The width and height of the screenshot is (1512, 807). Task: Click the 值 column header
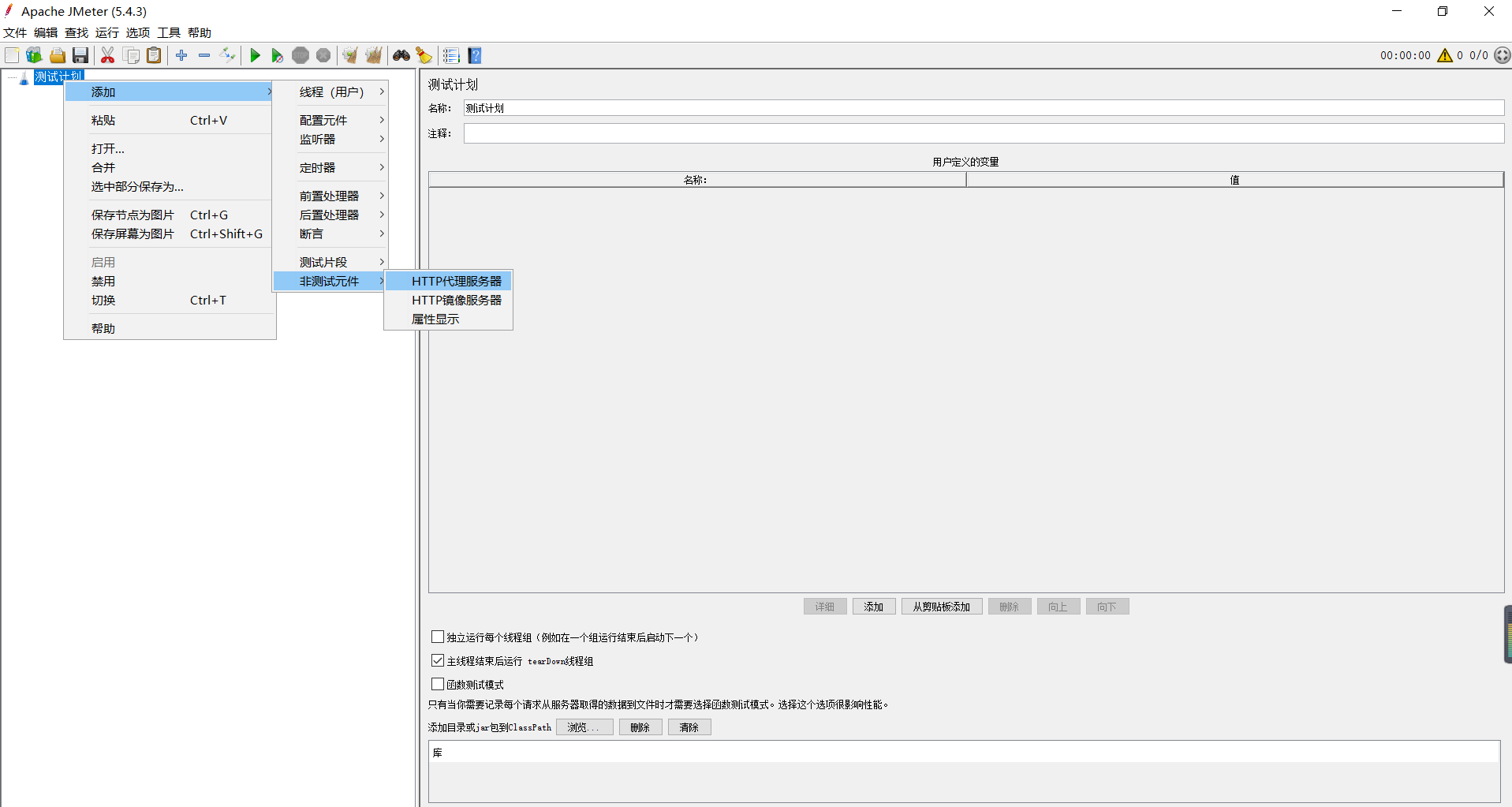click(x=1235, y=180)
